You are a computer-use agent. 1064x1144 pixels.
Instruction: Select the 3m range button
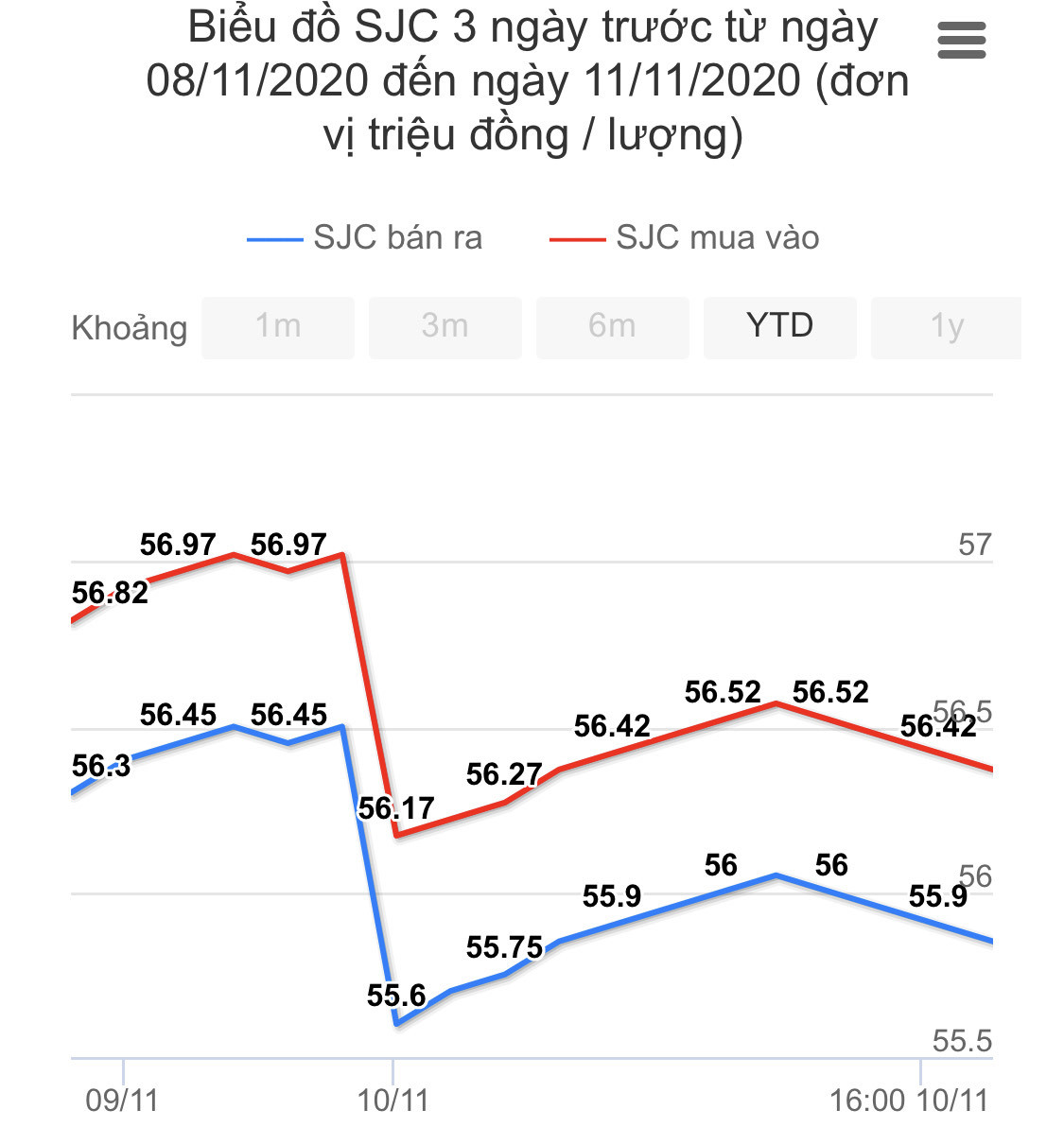tap(445, 326)
